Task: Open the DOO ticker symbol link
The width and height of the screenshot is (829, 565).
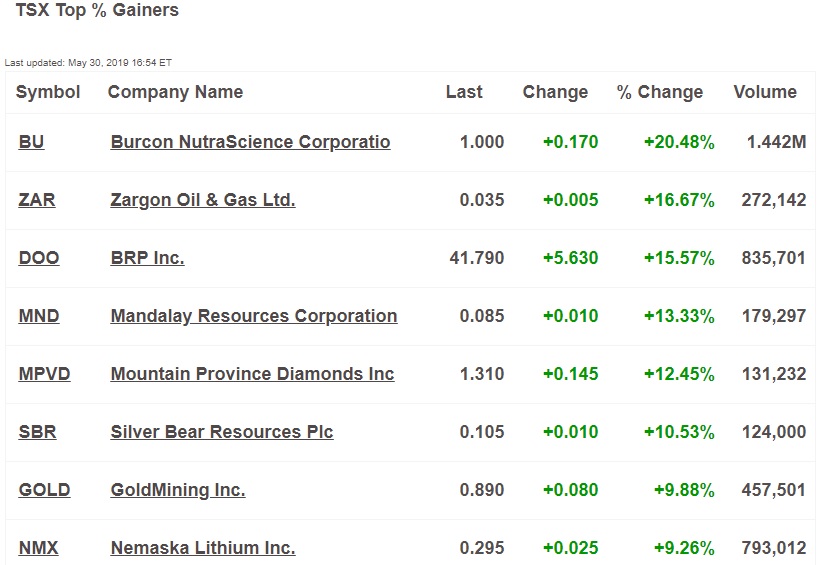Action: point(39,258)
